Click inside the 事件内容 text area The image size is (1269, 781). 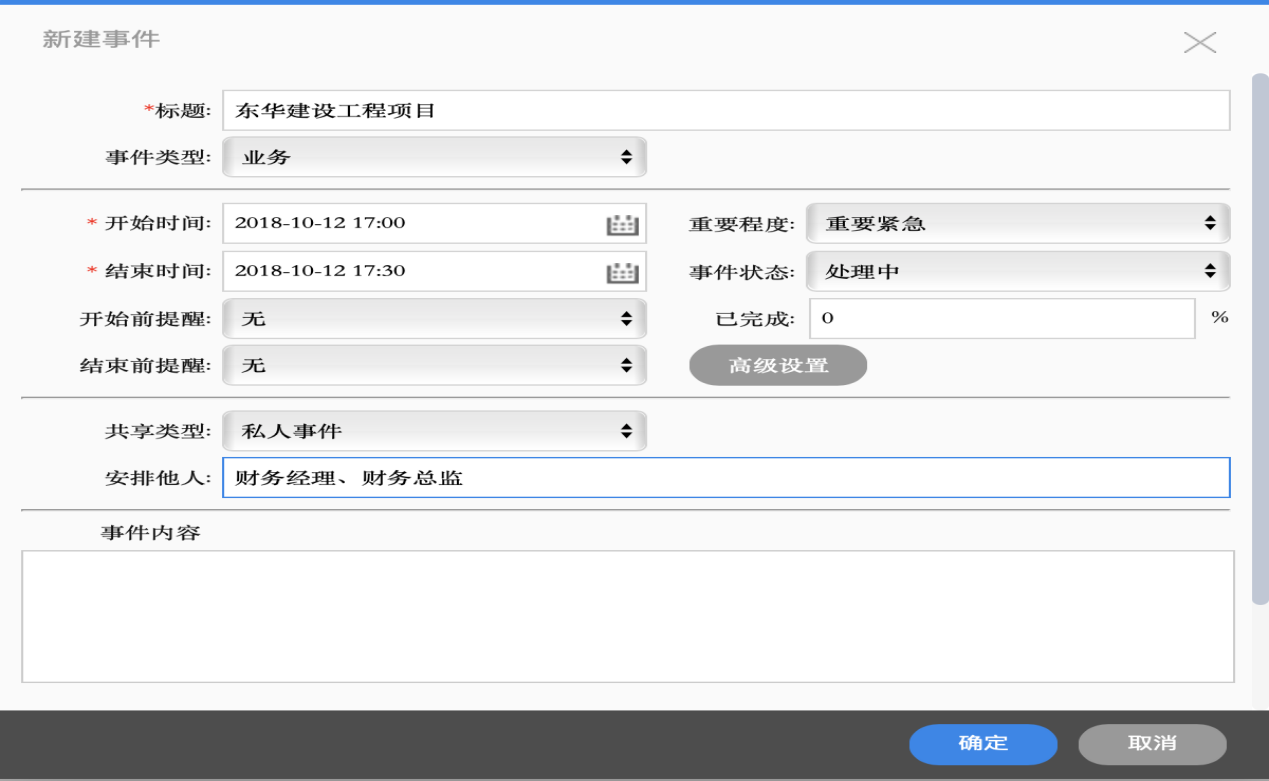[627, 616]
